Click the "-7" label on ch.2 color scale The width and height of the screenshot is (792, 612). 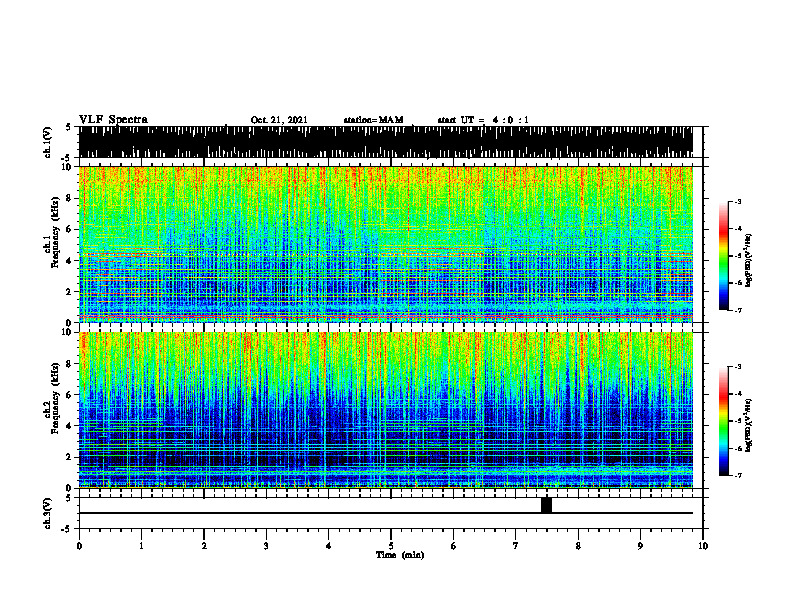point(738,476)
